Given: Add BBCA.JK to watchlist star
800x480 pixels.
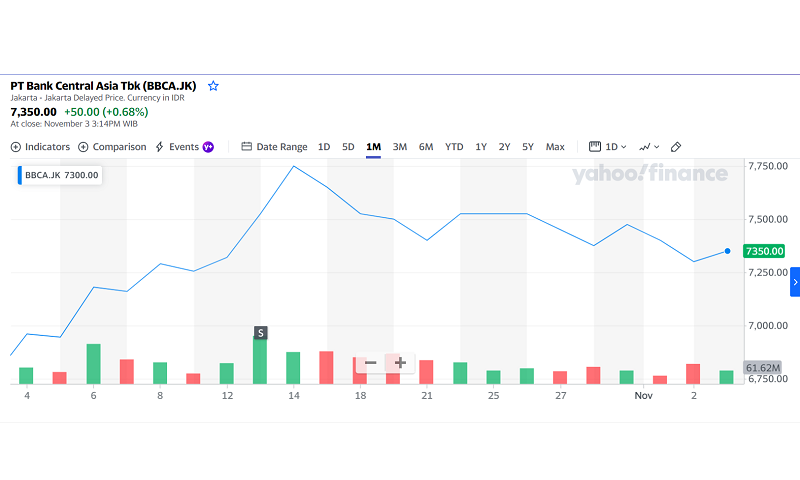Looking at the screenshot, I should click(x=213, y=86).
